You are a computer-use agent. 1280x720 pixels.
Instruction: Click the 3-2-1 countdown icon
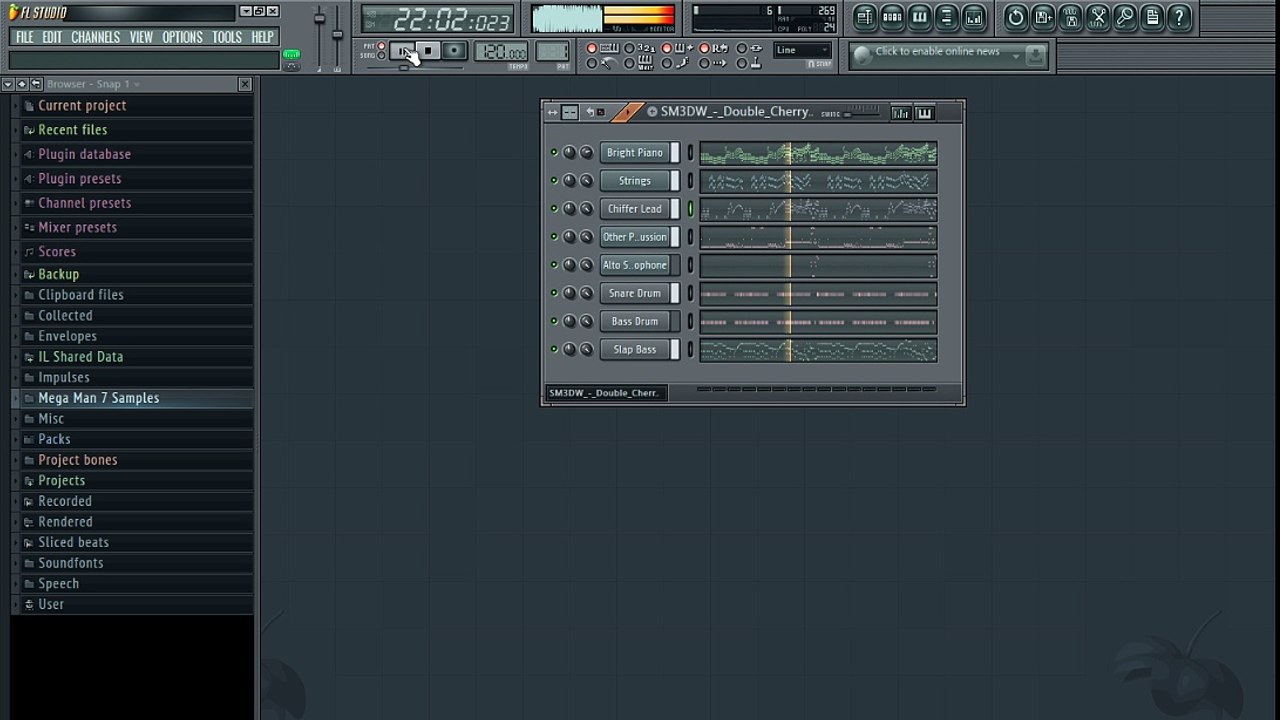[x=645, y=48]
